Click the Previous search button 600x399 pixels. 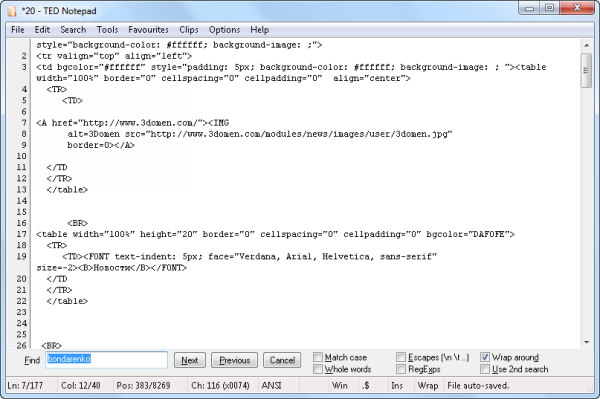(x=234, y=360)
